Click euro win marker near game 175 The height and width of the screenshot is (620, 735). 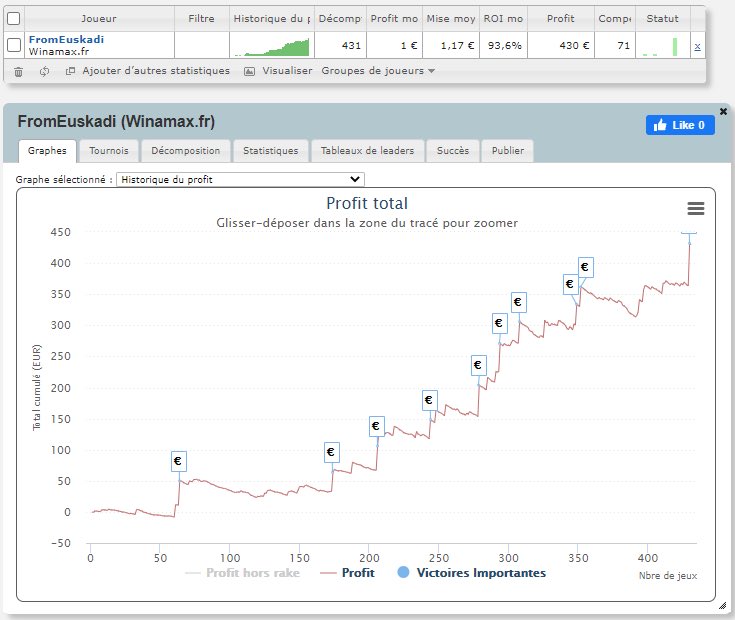pyautogui.click(x=331, y=452)
